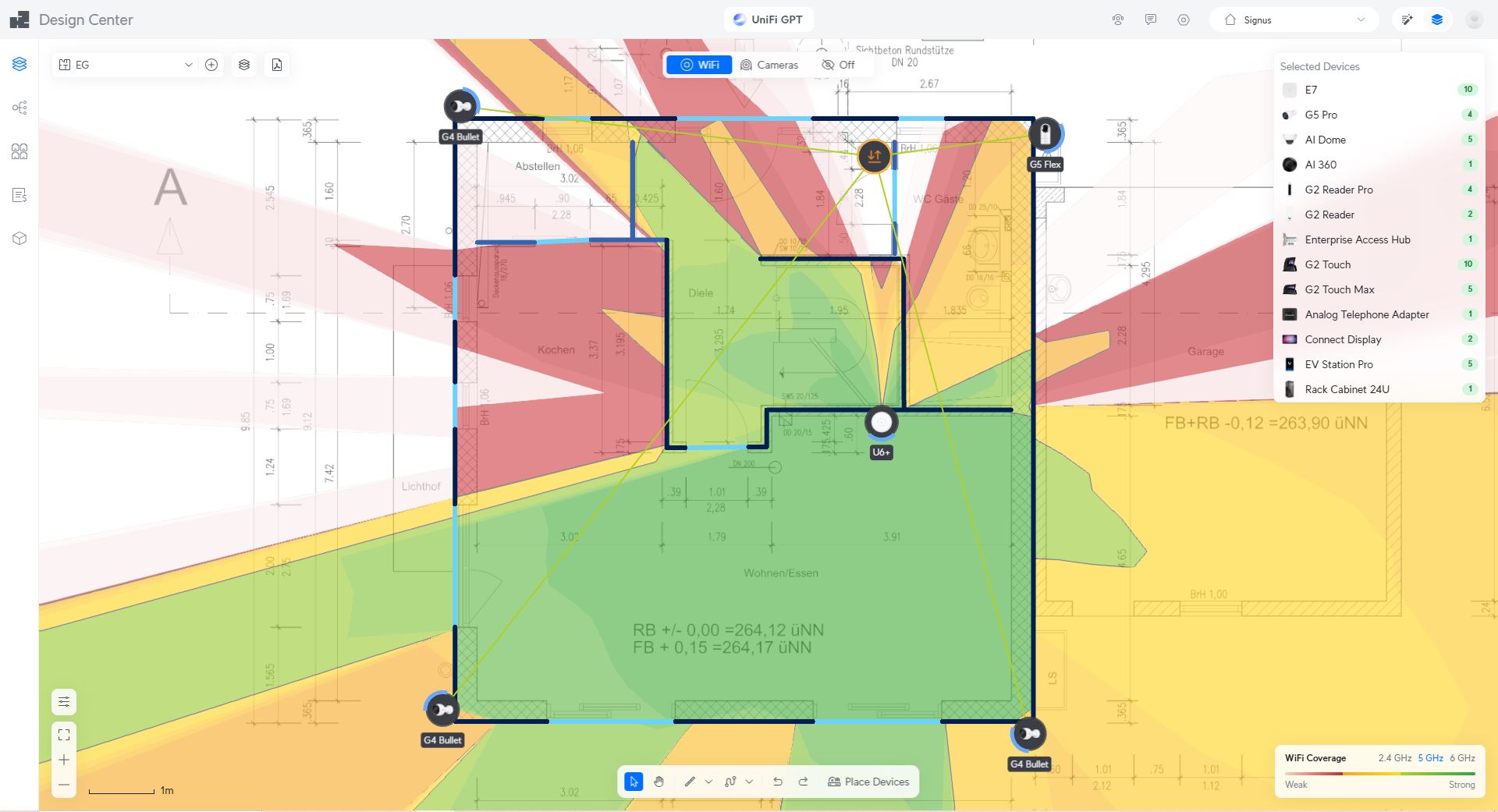The height and width of the screenshot is (812, 1498).
Task: Switch map overlay to WiFi
Action: point(699,65)
